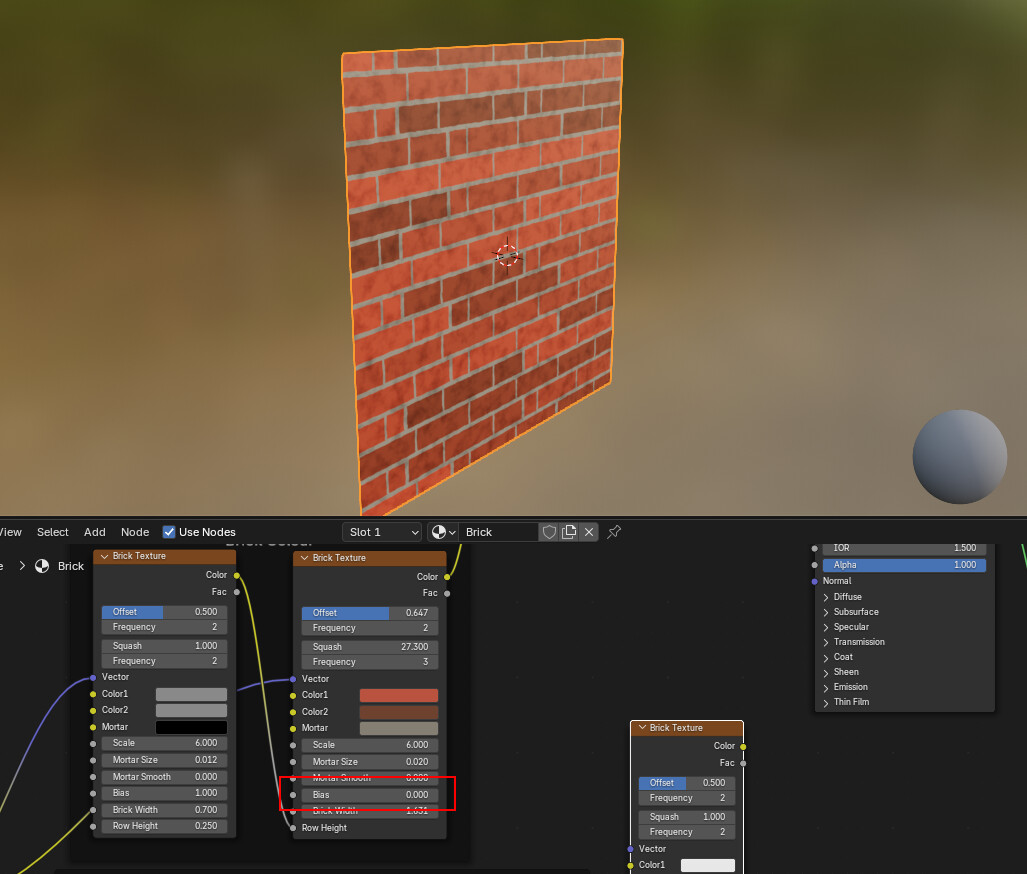Click Squash 1.000 field in left node
The width and height of the screenshot is (1027, 874).
164,646
